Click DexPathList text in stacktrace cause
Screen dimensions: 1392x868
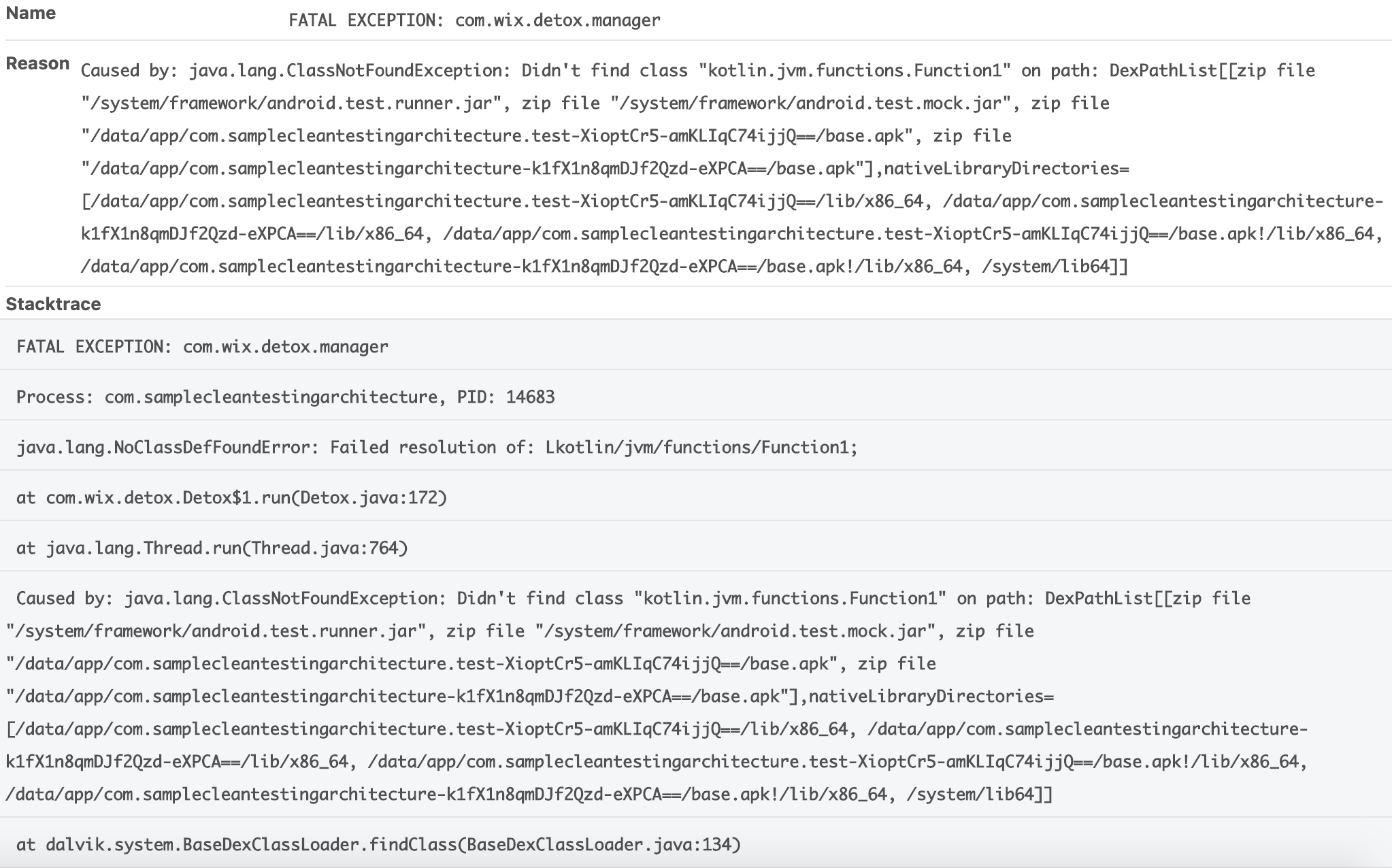1099,599
